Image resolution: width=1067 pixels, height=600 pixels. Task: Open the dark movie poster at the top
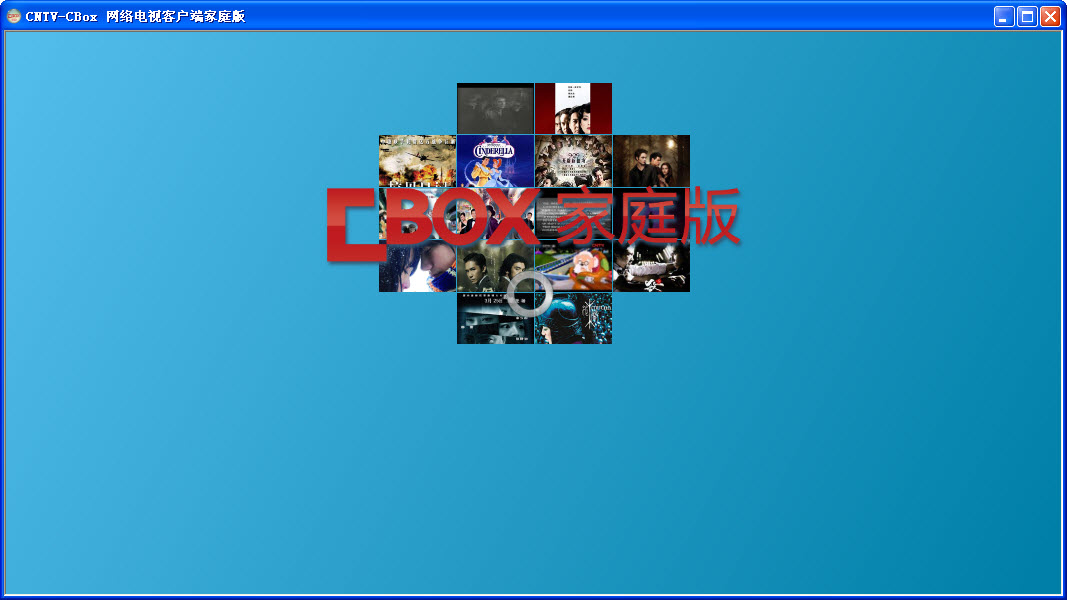[494, 108]
